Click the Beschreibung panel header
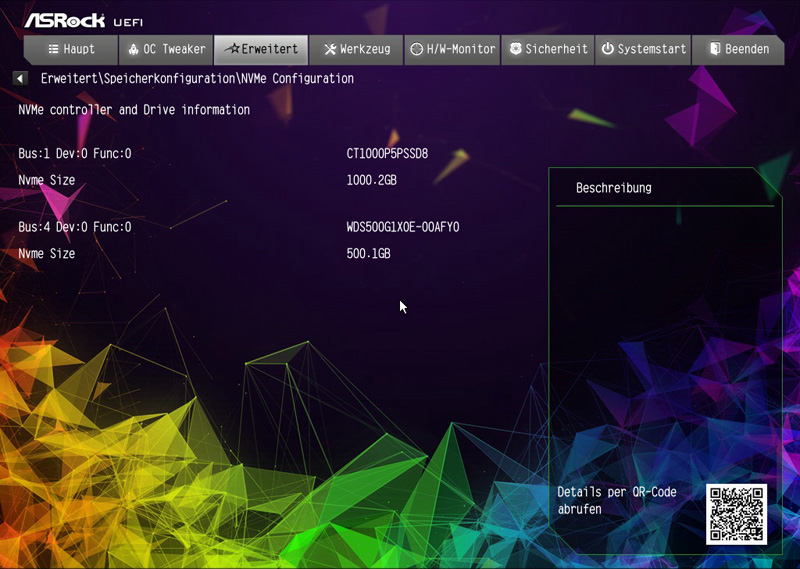Viewport: 800px width, 569px height. click(614, 188)
